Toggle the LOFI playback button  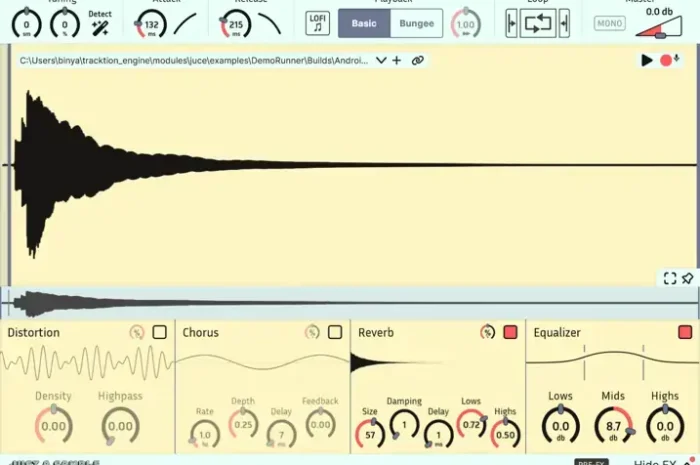[317, 23]
